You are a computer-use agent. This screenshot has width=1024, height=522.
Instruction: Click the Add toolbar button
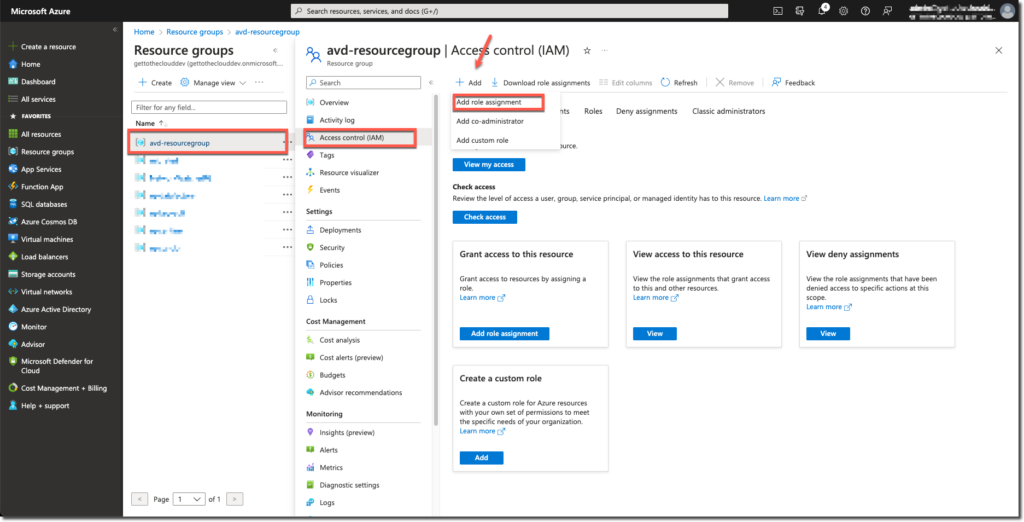pyautogui.click(x=468, y=83)
